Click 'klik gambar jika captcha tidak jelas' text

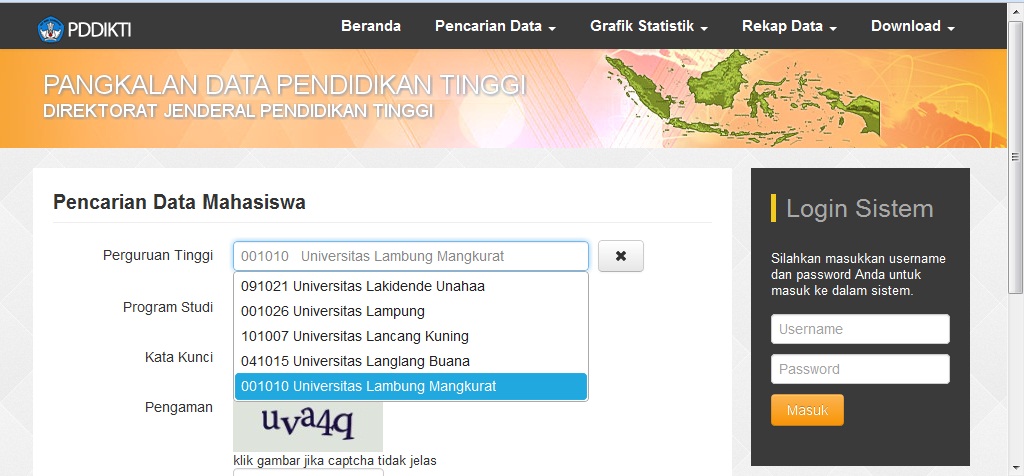335,460
